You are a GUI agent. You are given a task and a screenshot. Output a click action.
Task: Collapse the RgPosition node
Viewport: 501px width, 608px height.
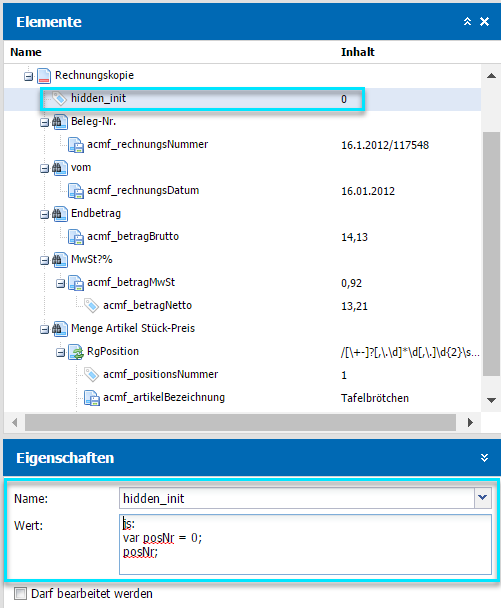[x=60, y=353]
